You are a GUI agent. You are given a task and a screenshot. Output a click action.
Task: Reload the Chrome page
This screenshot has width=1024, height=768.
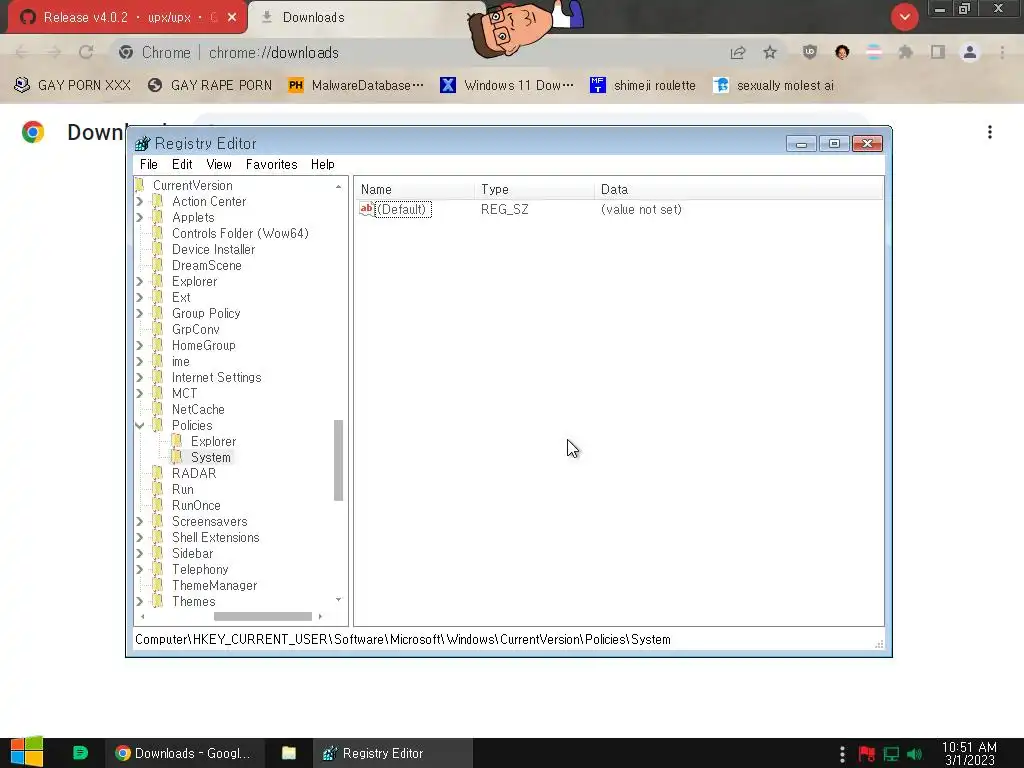[x=86, y=53]
